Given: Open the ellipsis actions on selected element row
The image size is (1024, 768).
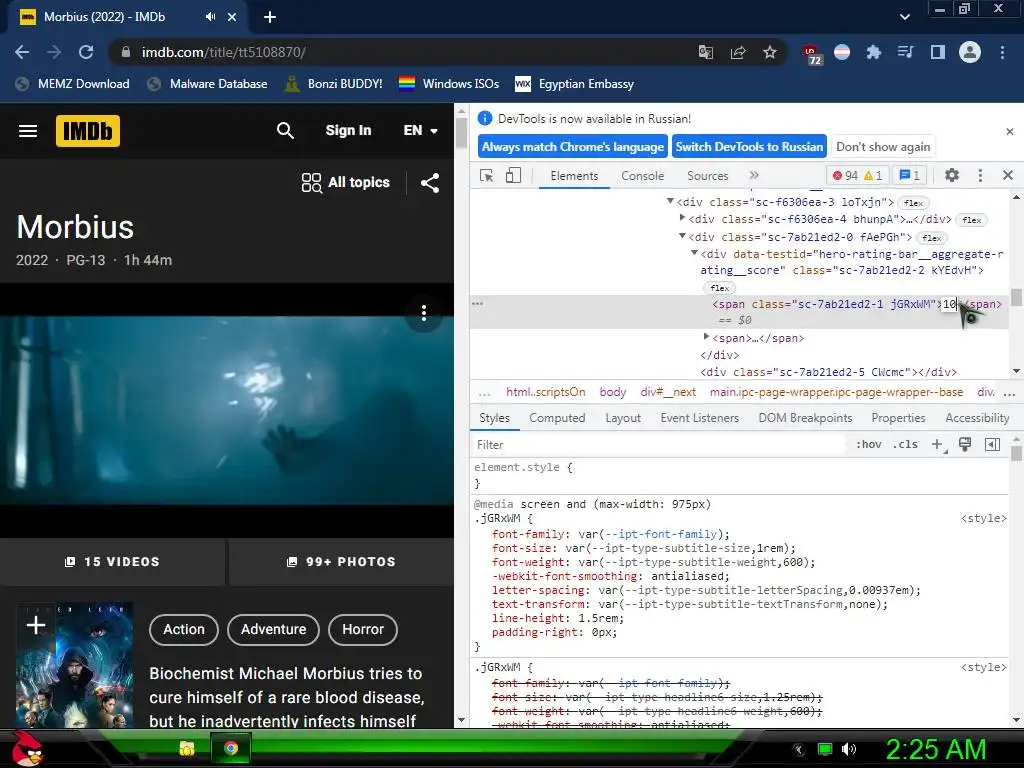Looking at the screenshot, I should point(477,304).
